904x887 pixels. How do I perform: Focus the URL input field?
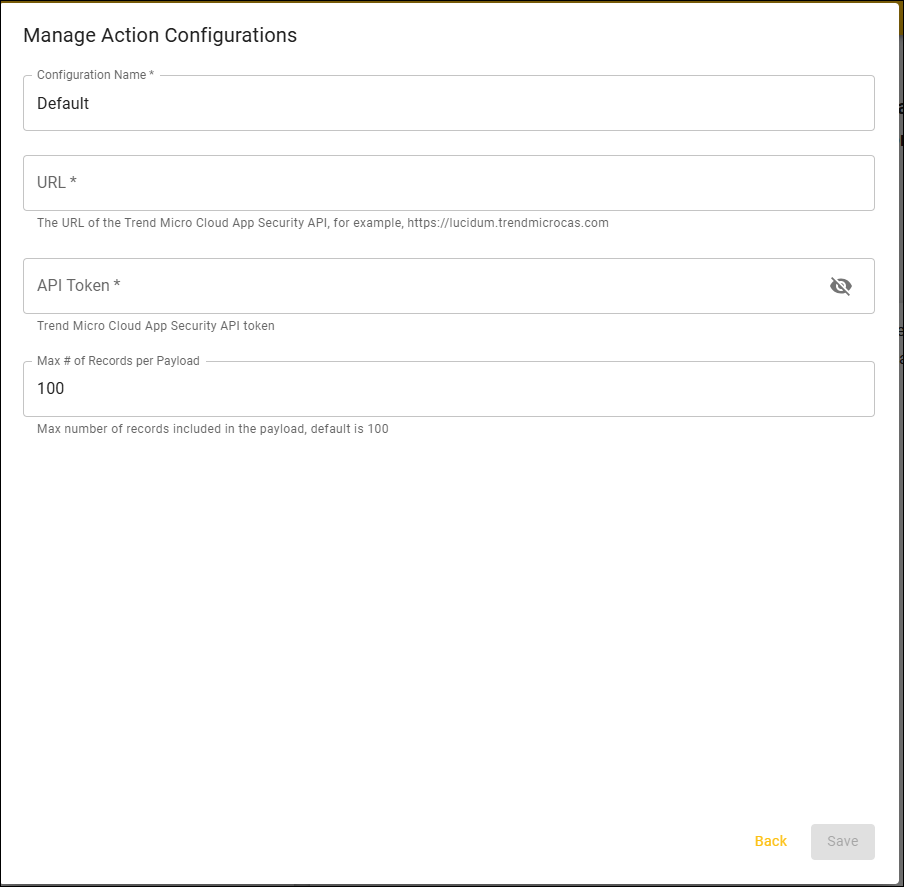(x=449, y=183)
